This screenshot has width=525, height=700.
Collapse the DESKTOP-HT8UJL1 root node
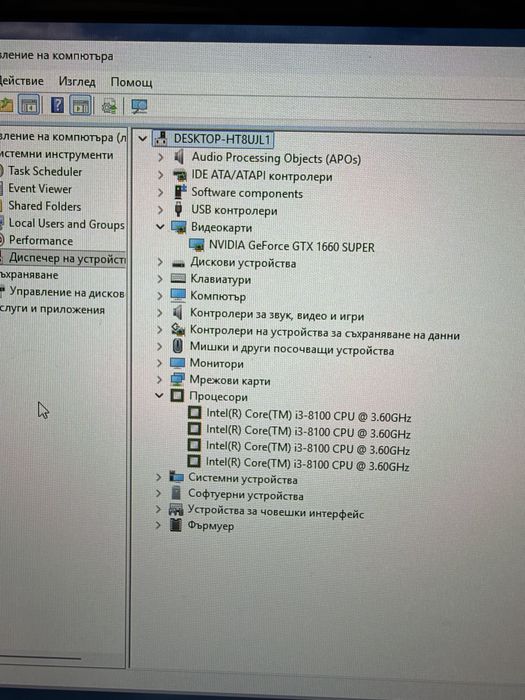point(142,138)
